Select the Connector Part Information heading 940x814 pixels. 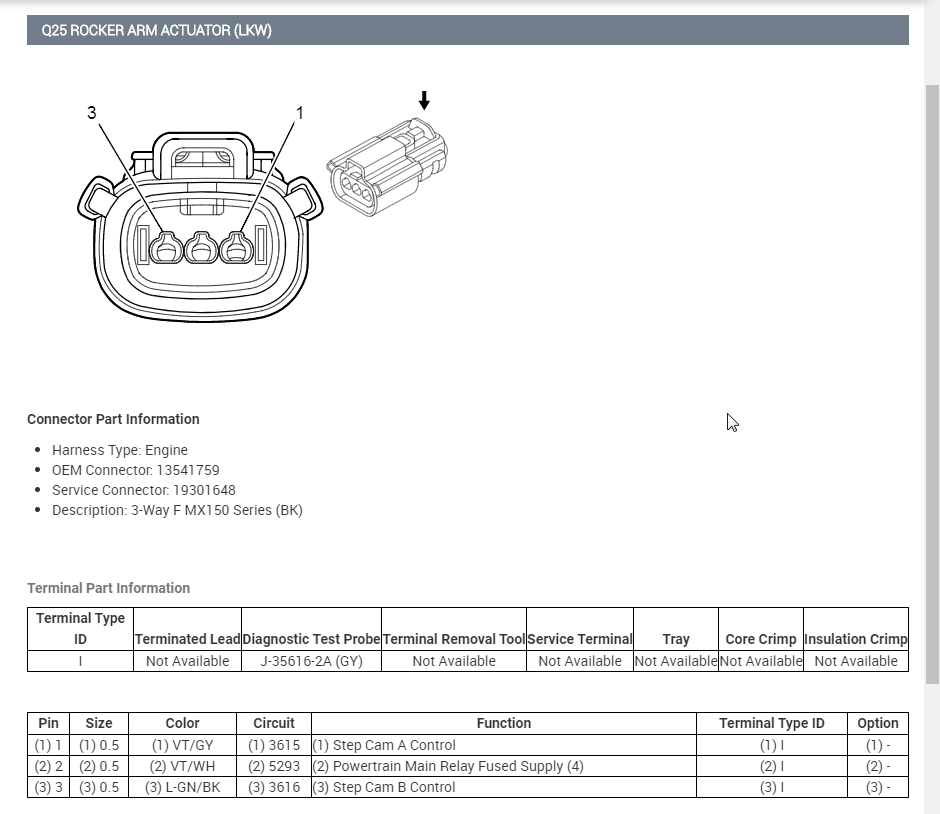[x=113, y=419]
